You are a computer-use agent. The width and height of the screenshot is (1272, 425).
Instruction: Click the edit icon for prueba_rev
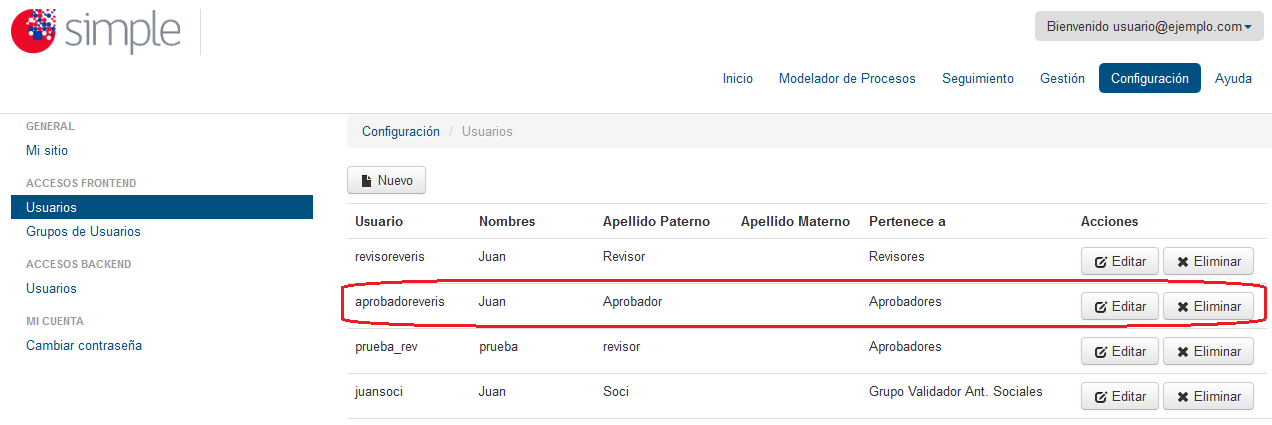coord(1101,352)
